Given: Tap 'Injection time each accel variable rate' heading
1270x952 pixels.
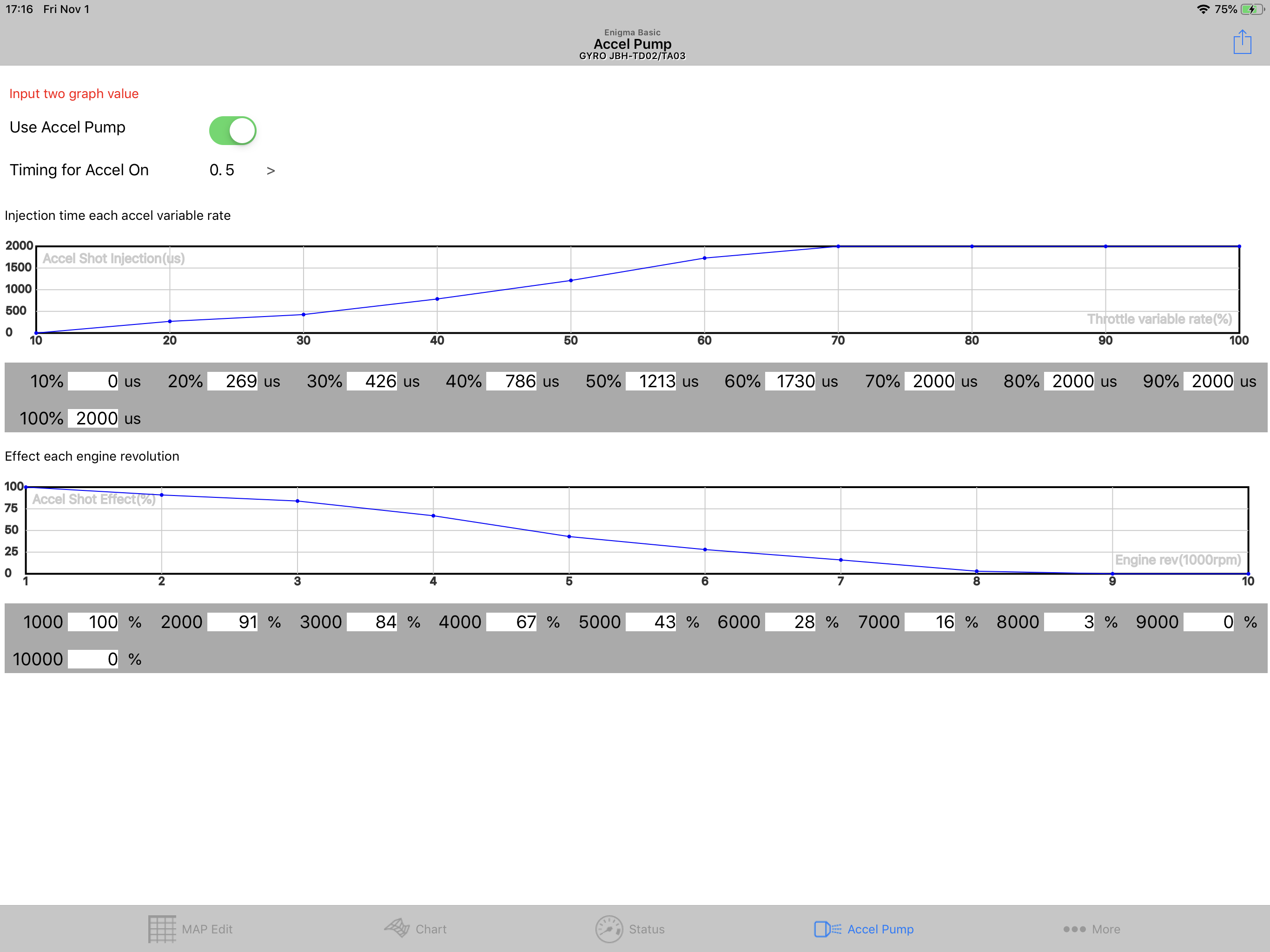Looking at the screenshot, I should pos(118,215).
